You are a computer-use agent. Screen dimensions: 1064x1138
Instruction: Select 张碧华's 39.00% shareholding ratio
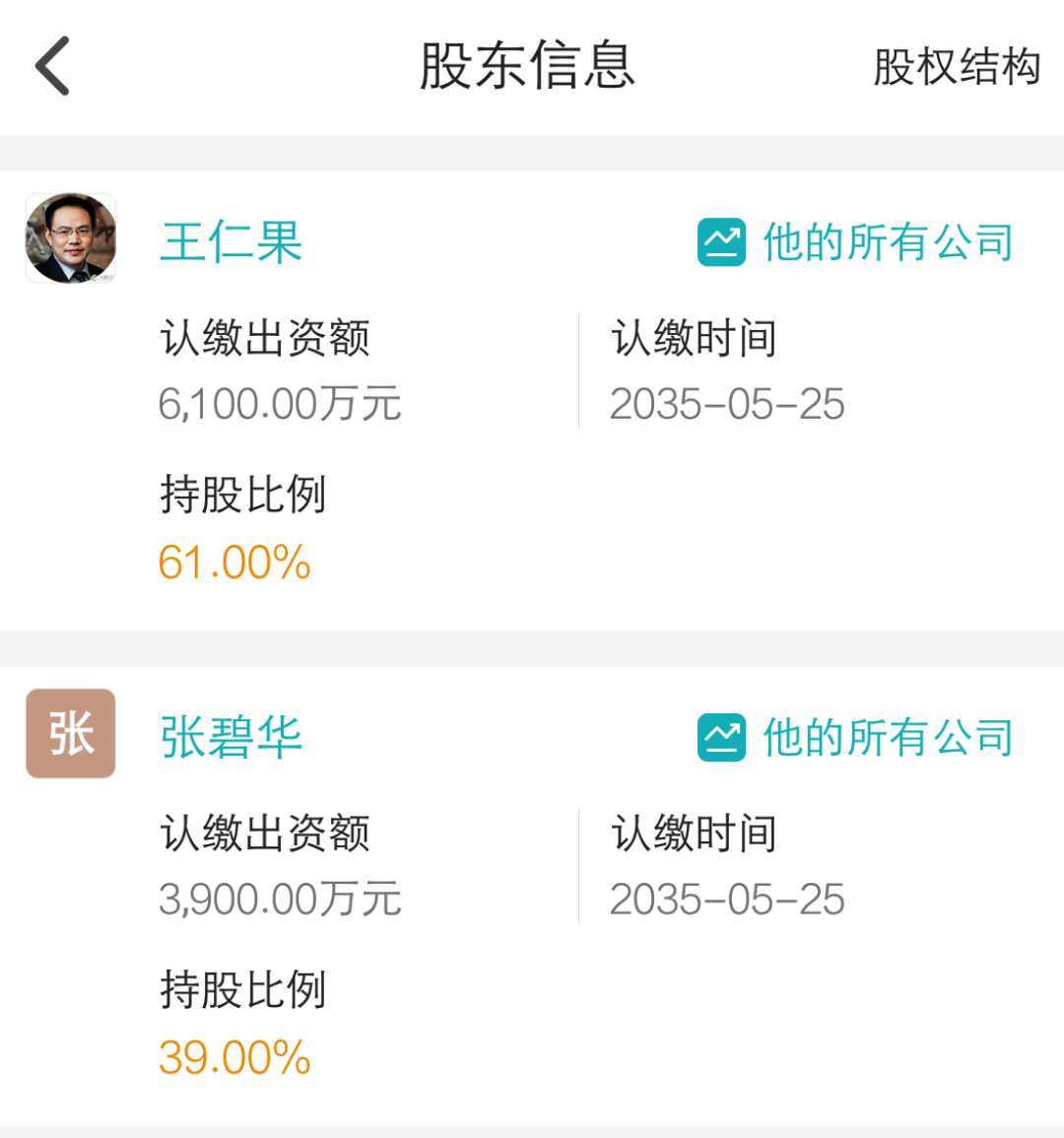click(234, 1057)
